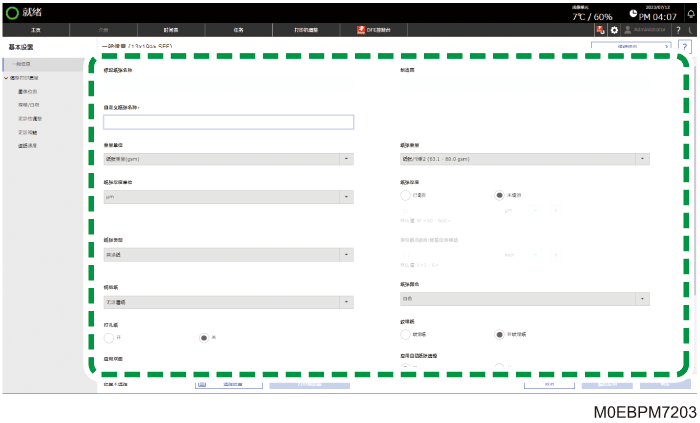Open the gsm weight unit dropdown
Image resolution: width=700 pixels, height=423 pixels.
click(x=229, y=159)
